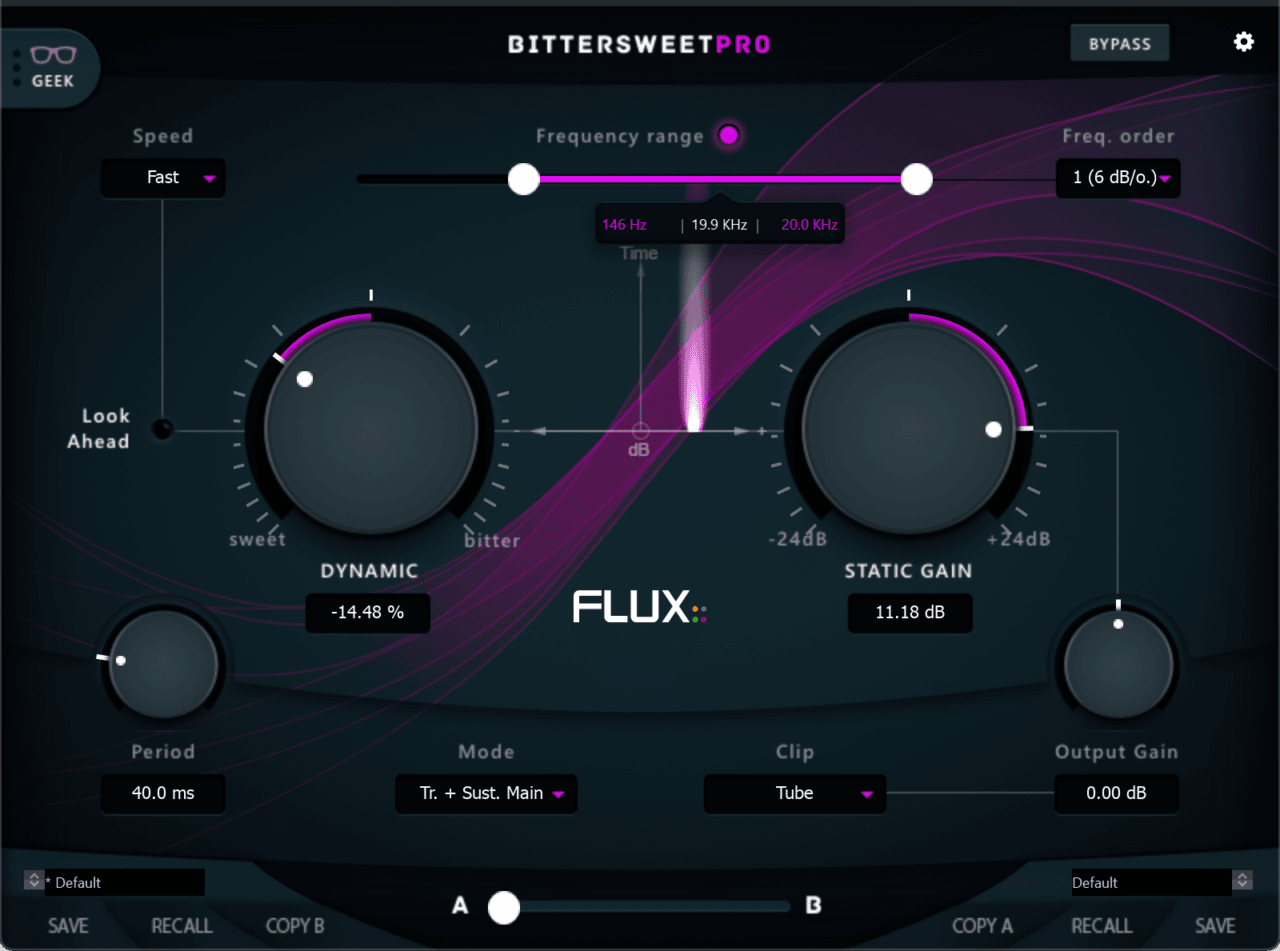The height and width of the screenshot is (951, 1280).
Task: Toggle the Frequency range enable dot
Action: coord(729,135)
